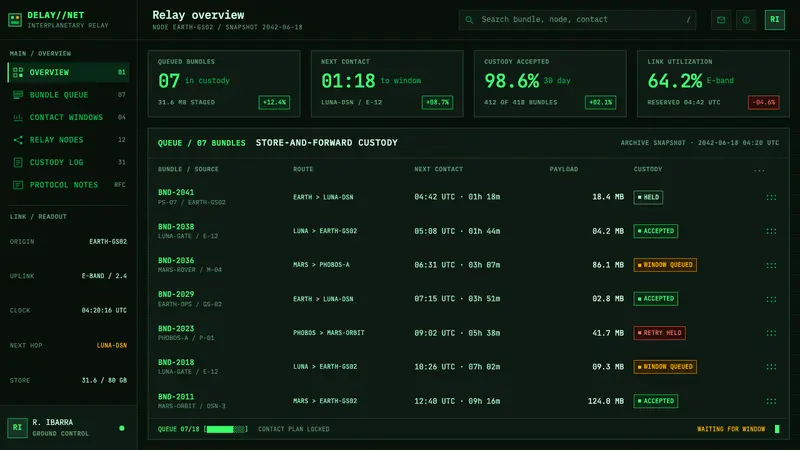This screenshot has width=800, height=450.
Task: Click the 01:18 next contact countdown
Action: click(348, 81)
